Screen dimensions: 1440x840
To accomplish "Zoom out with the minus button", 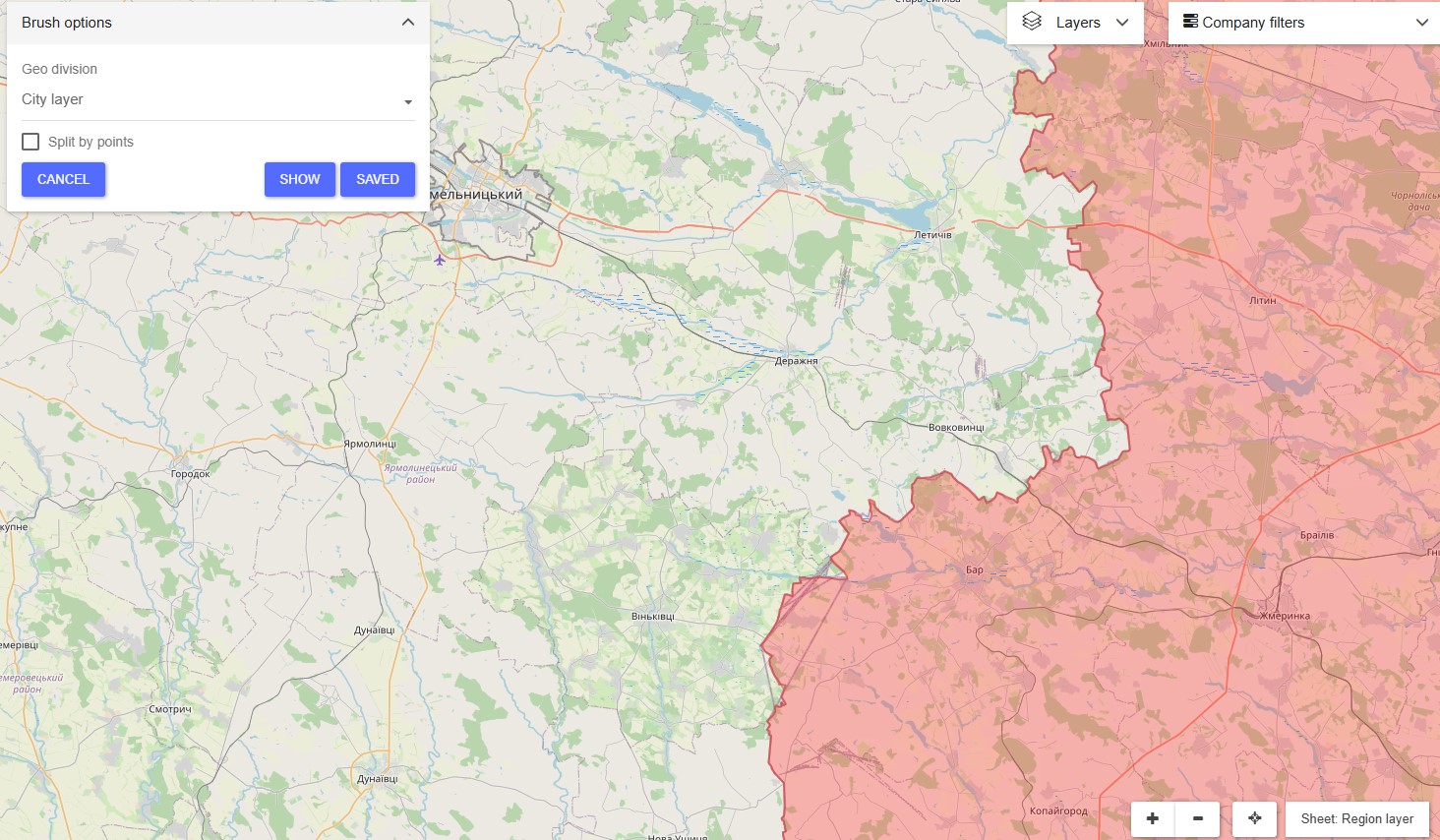I will click(1198, 818).
